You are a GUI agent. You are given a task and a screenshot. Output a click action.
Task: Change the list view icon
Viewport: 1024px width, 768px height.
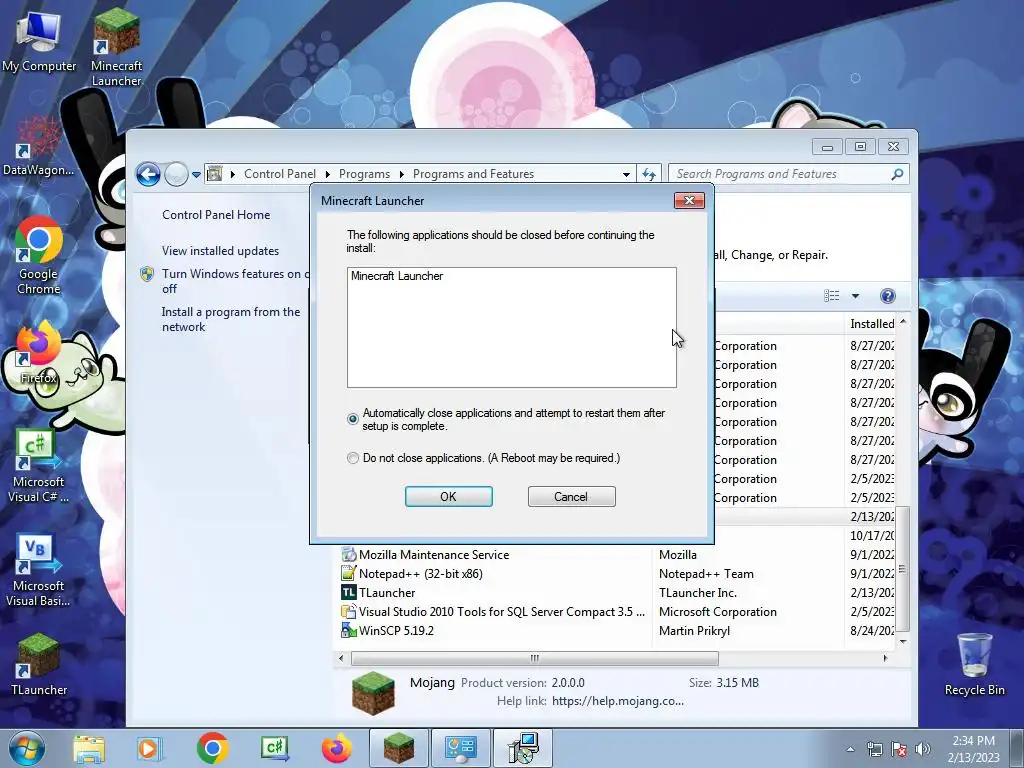coord(831,296)
